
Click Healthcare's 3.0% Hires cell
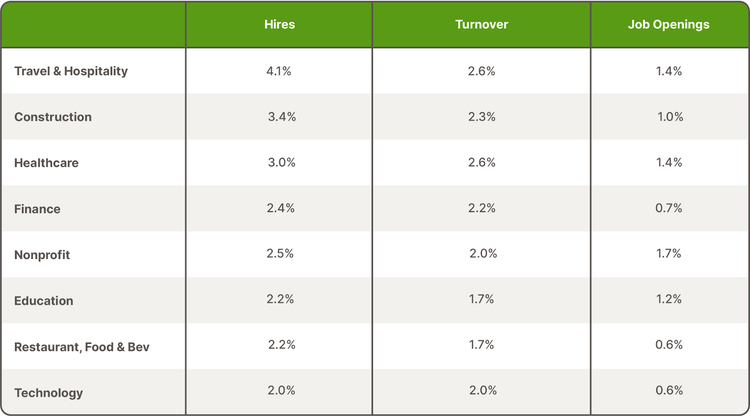pos(281,163)
